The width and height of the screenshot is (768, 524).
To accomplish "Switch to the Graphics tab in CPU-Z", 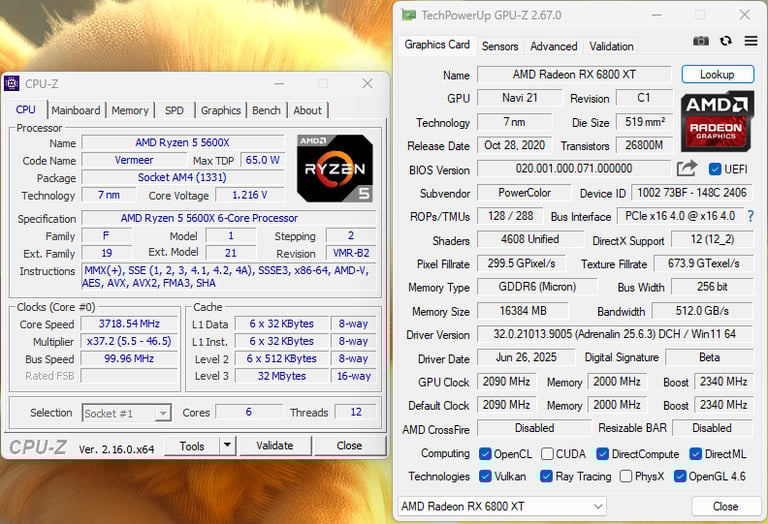I will pos(220,110).
